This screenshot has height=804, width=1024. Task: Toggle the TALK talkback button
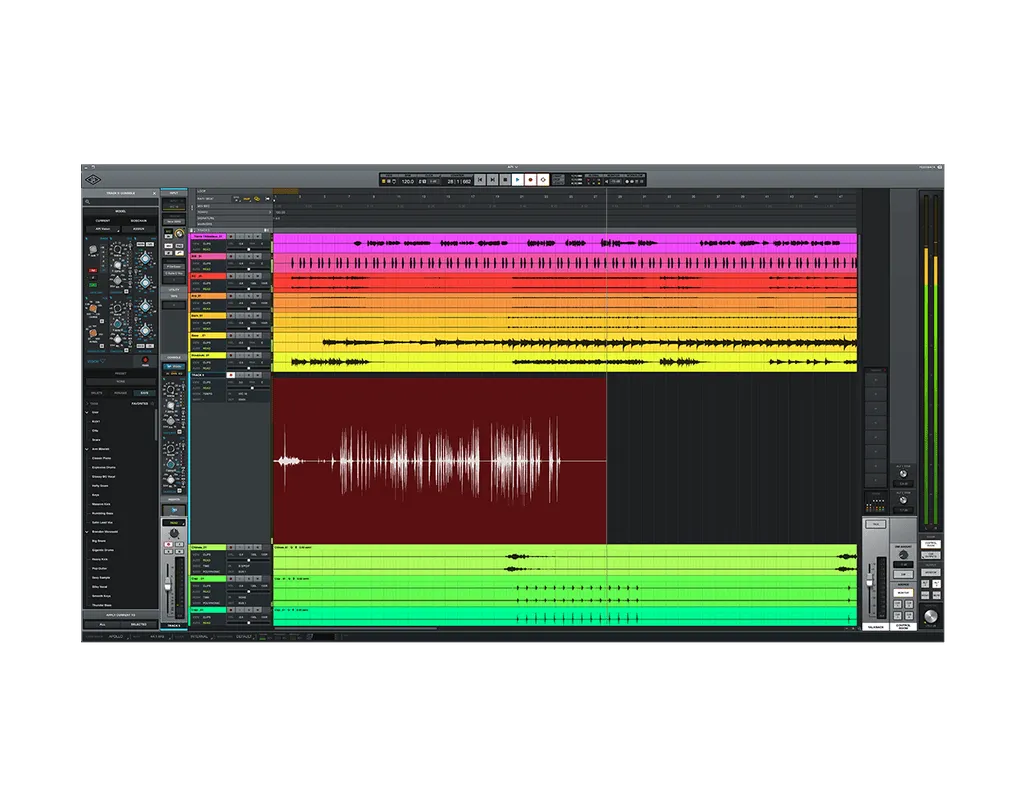tap(876, 524)
